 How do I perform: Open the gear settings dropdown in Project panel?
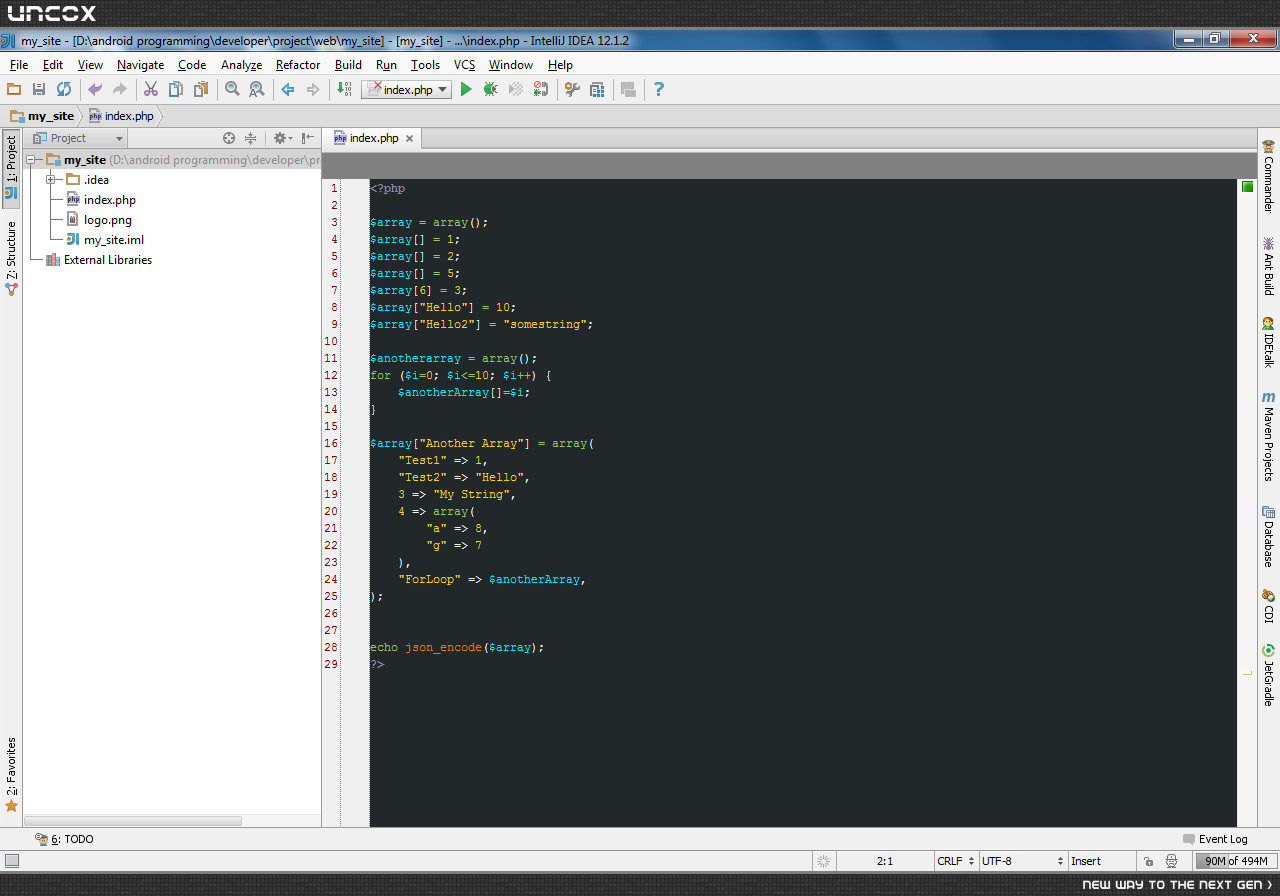tap(283, 138)
